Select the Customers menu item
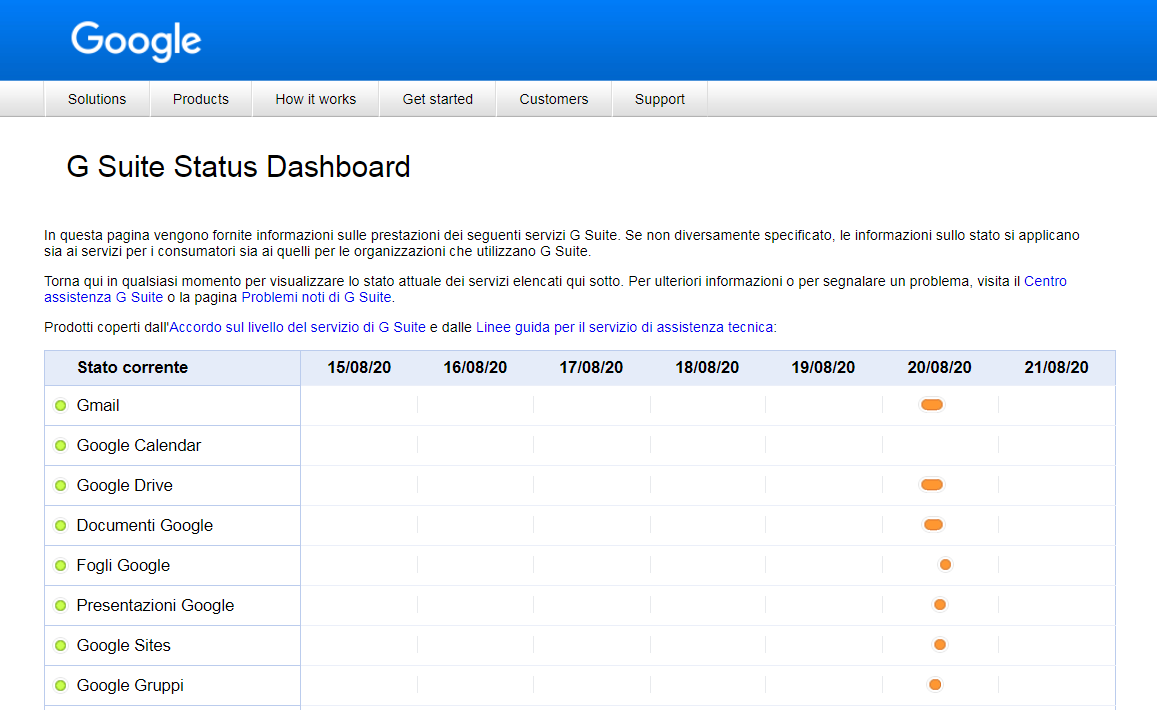This screenshot has height=710, width=1157. tap(553, 99)
